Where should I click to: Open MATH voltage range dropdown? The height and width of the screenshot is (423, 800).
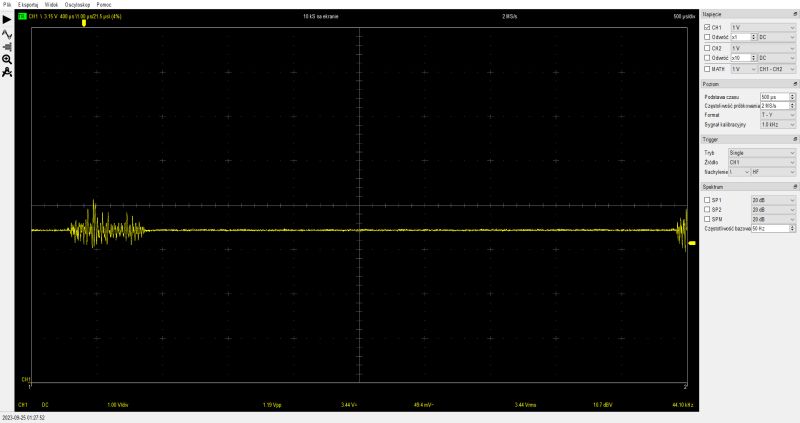click(x=743, y=69)
